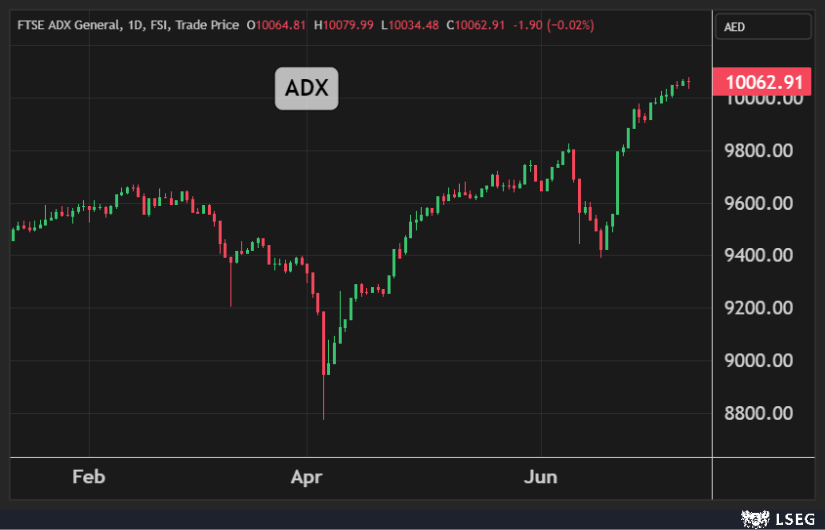Viewport: 825px width, 530px height.
Task: Click the Jun label on time axis
Action: click(541, 476)
